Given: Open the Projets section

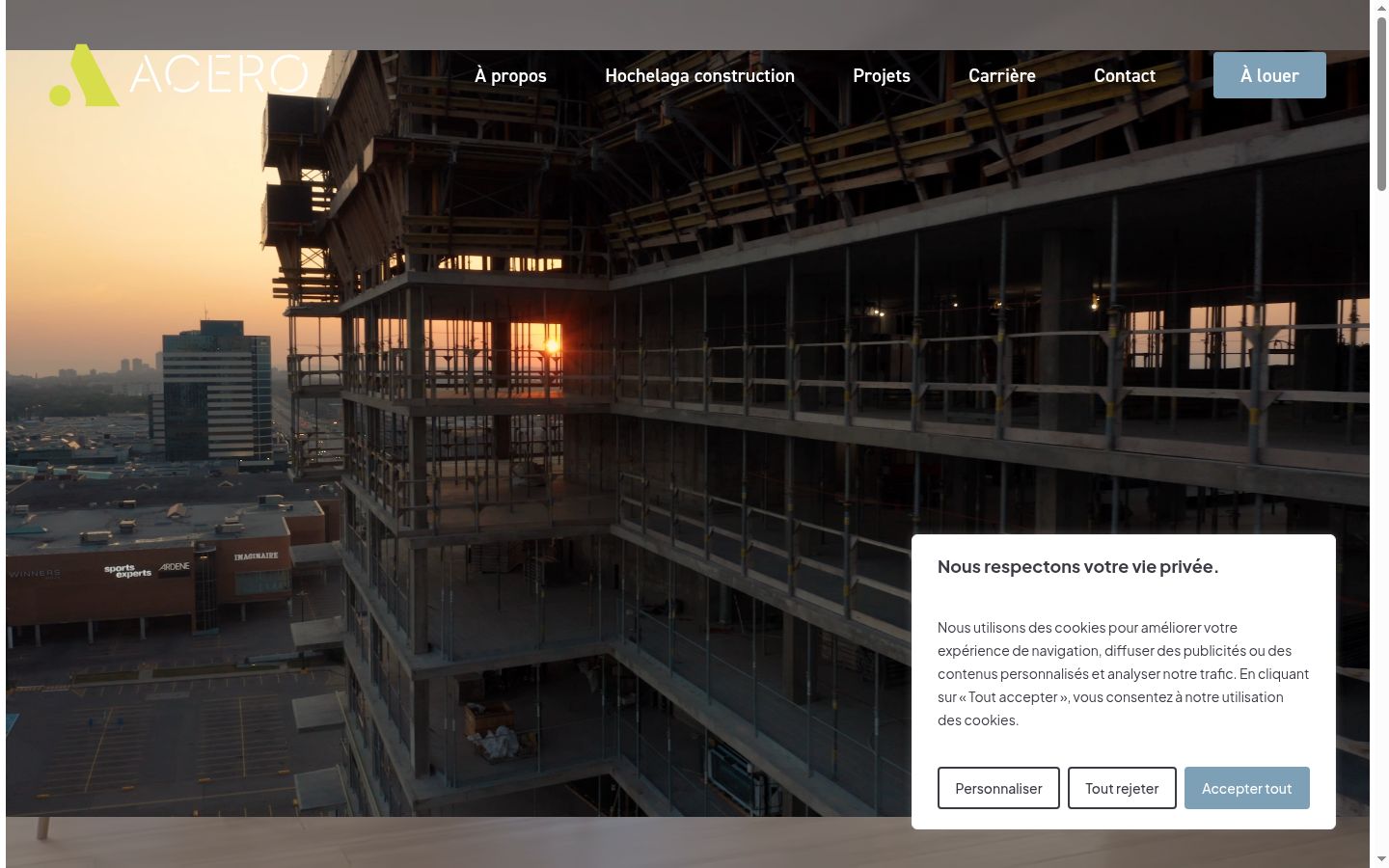Looking at the screenshot, I should [x=882, y=75].
